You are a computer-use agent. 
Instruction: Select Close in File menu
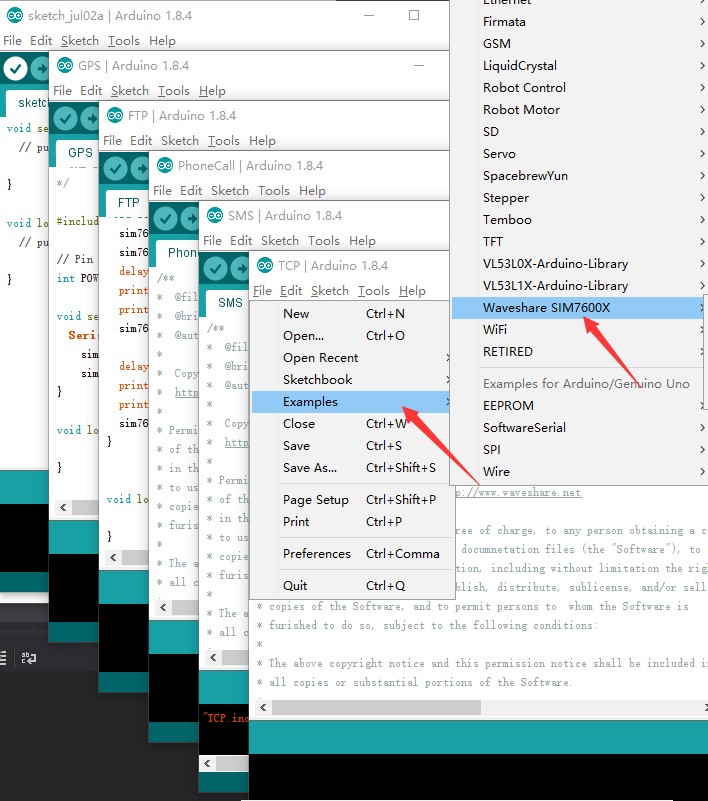[350, 423]
